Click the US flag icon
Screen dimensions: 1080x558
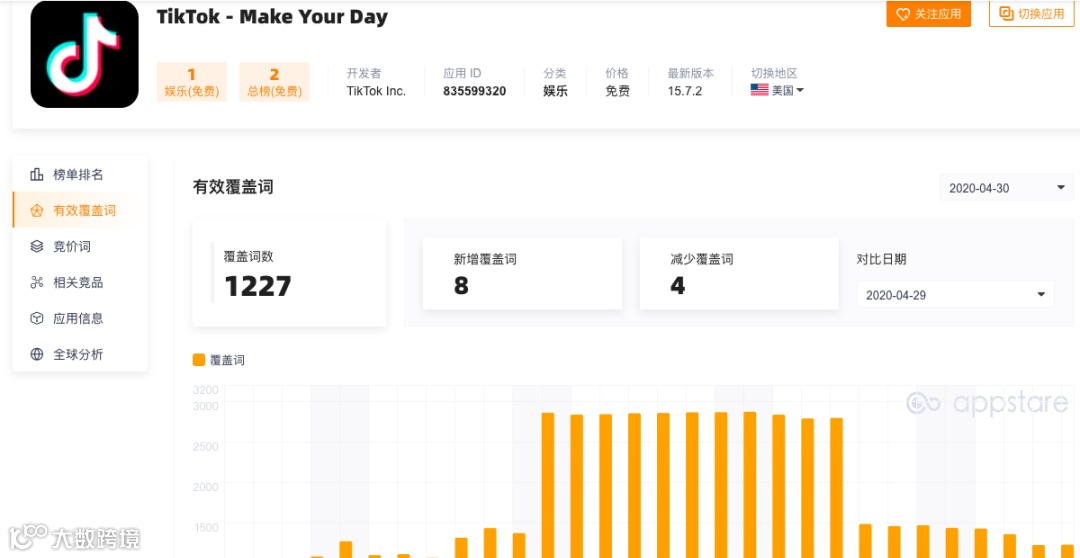coord(759,90)
